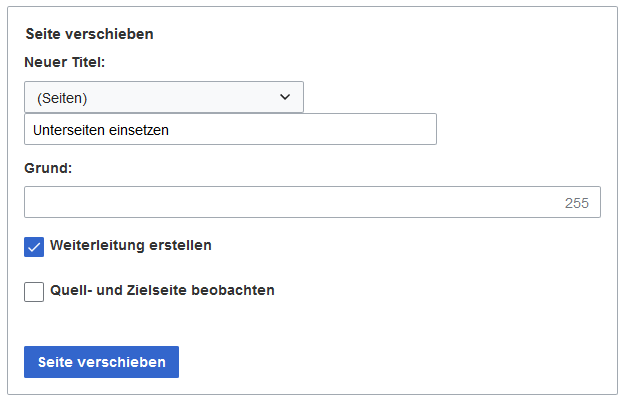The width and height of the screenshot is (625, 404).
Task: Click the Grund: label
Action: click(48, 168)
